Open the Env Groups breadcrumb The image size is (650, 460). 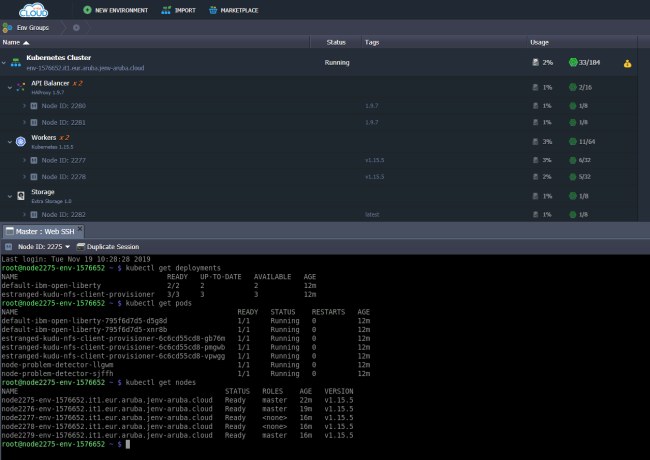[x=32, y=27]
